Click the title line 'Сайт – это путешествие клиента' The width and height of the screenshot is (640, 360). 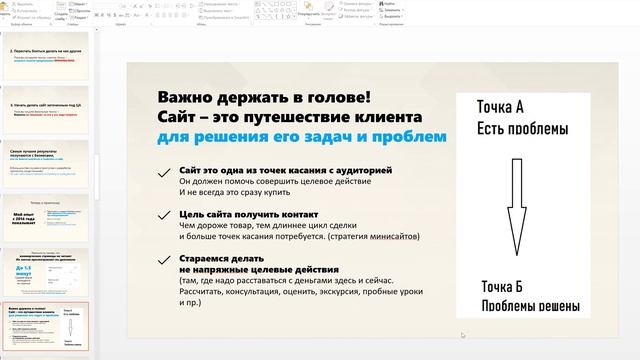click(290, 117)
